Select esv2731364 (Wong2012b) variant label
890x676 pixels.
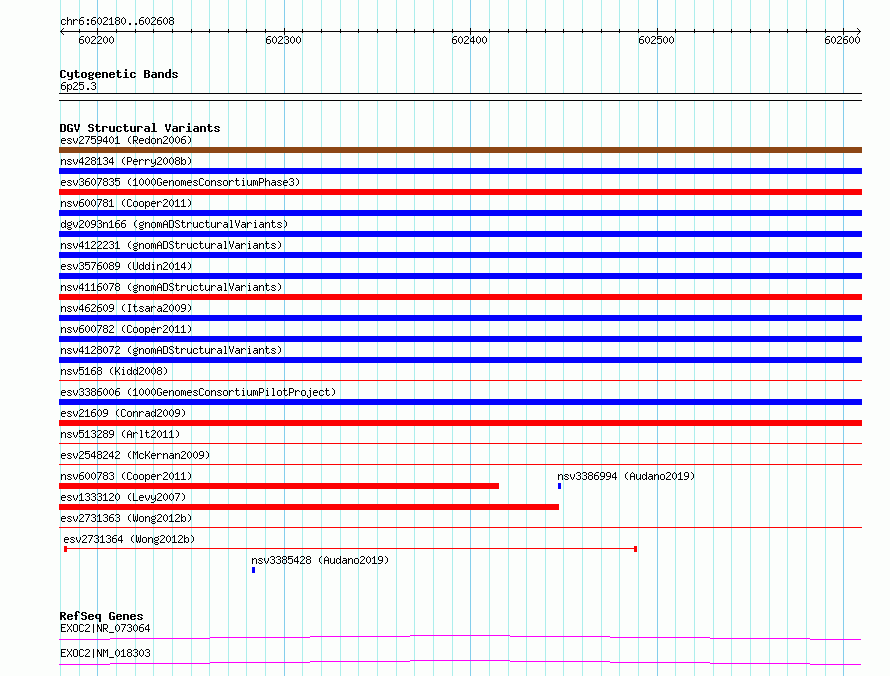point(129,539)
